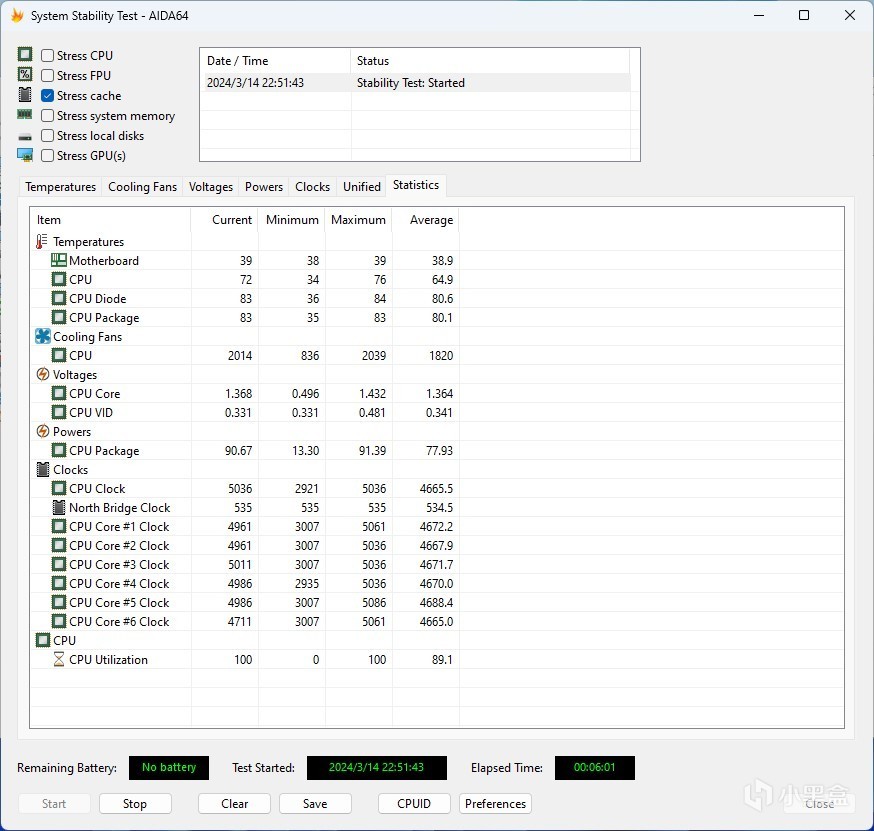The image size is (874, 831).
Task: Click the Clocks group icon
Action: [42, 470]
